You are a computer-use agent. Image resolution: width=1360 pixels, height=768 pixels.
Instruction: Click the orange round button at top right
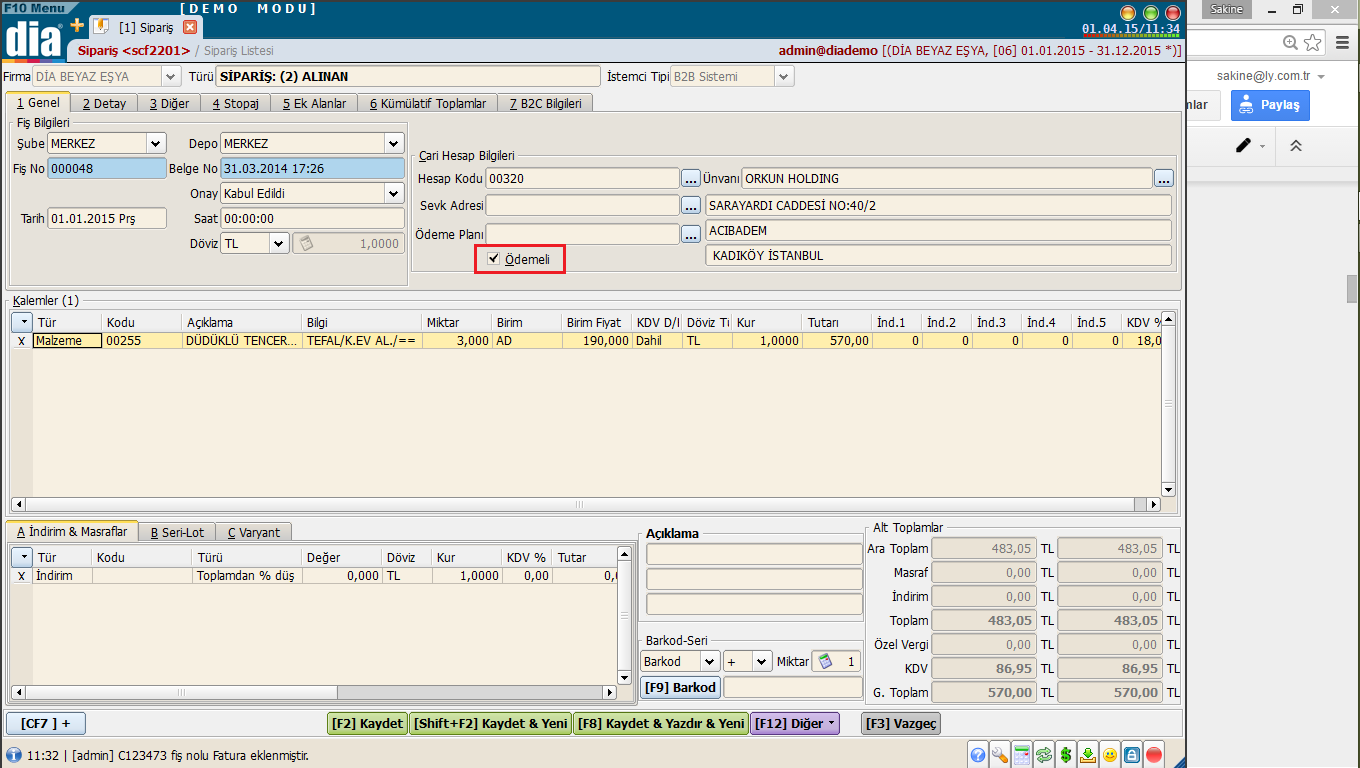click(1128, 12)
